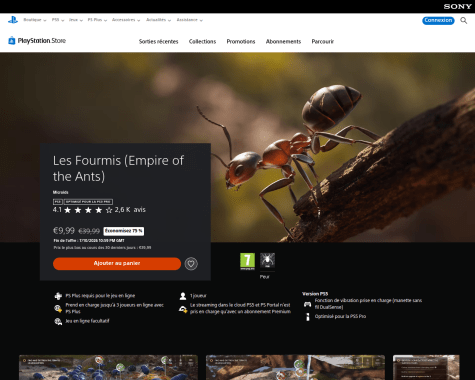The image size is (475, 380).
Task: Click the PS5 Pro console icon
Action: click(x=308, y=317)
